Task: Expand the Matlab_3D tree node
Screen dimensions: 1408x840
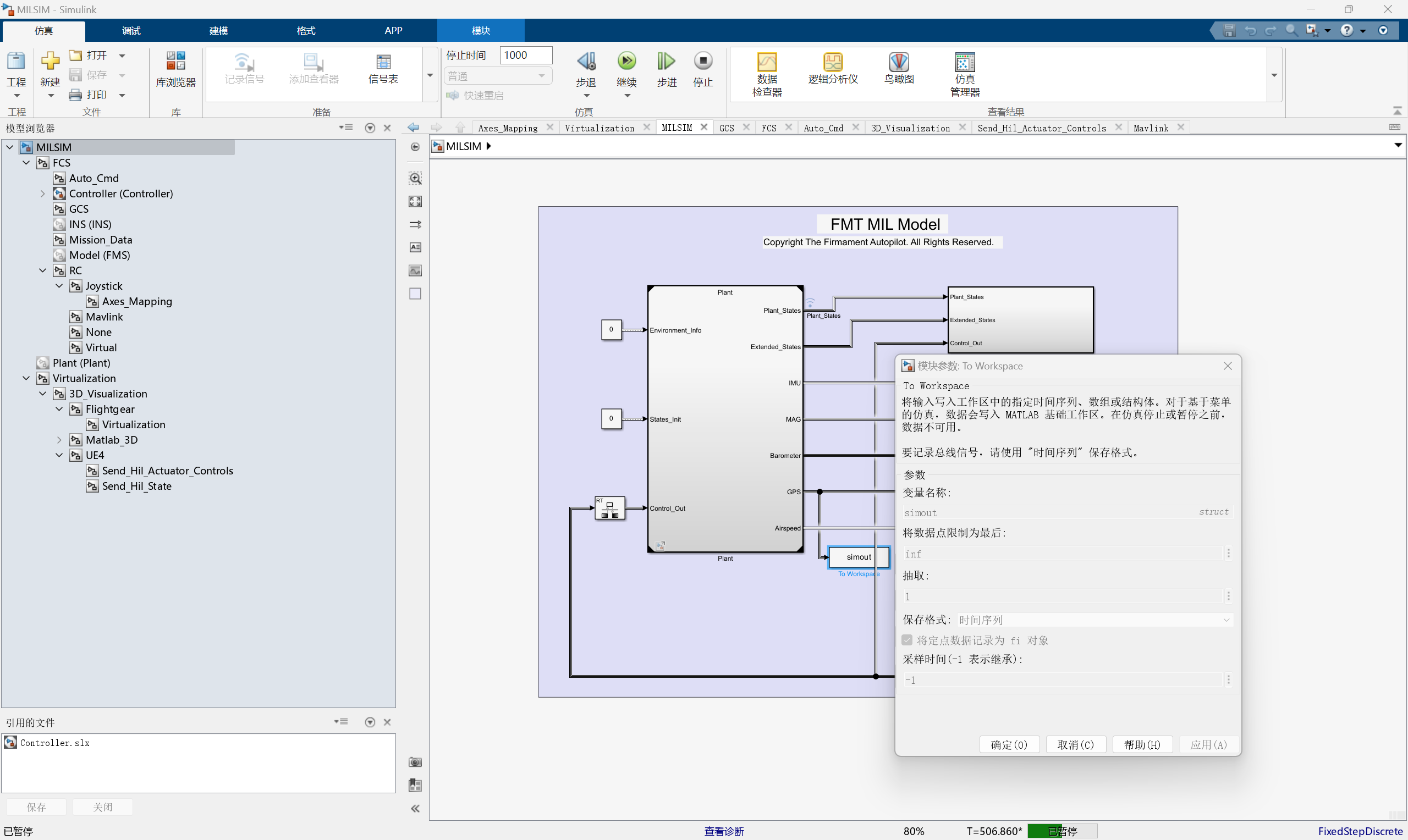Action: tap(59, 440)
